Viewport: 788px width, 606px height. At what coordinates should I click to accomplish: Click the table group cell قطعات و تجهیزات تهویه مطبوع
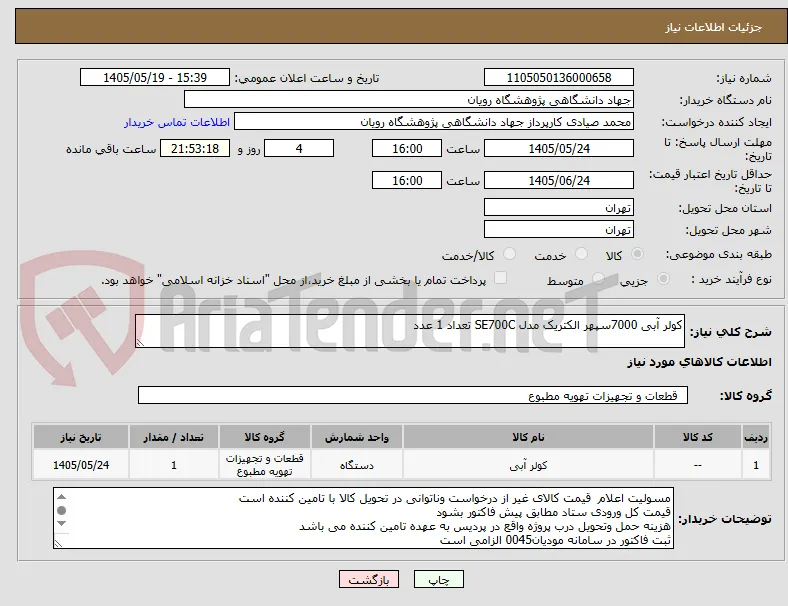click(x=265, y=465)
